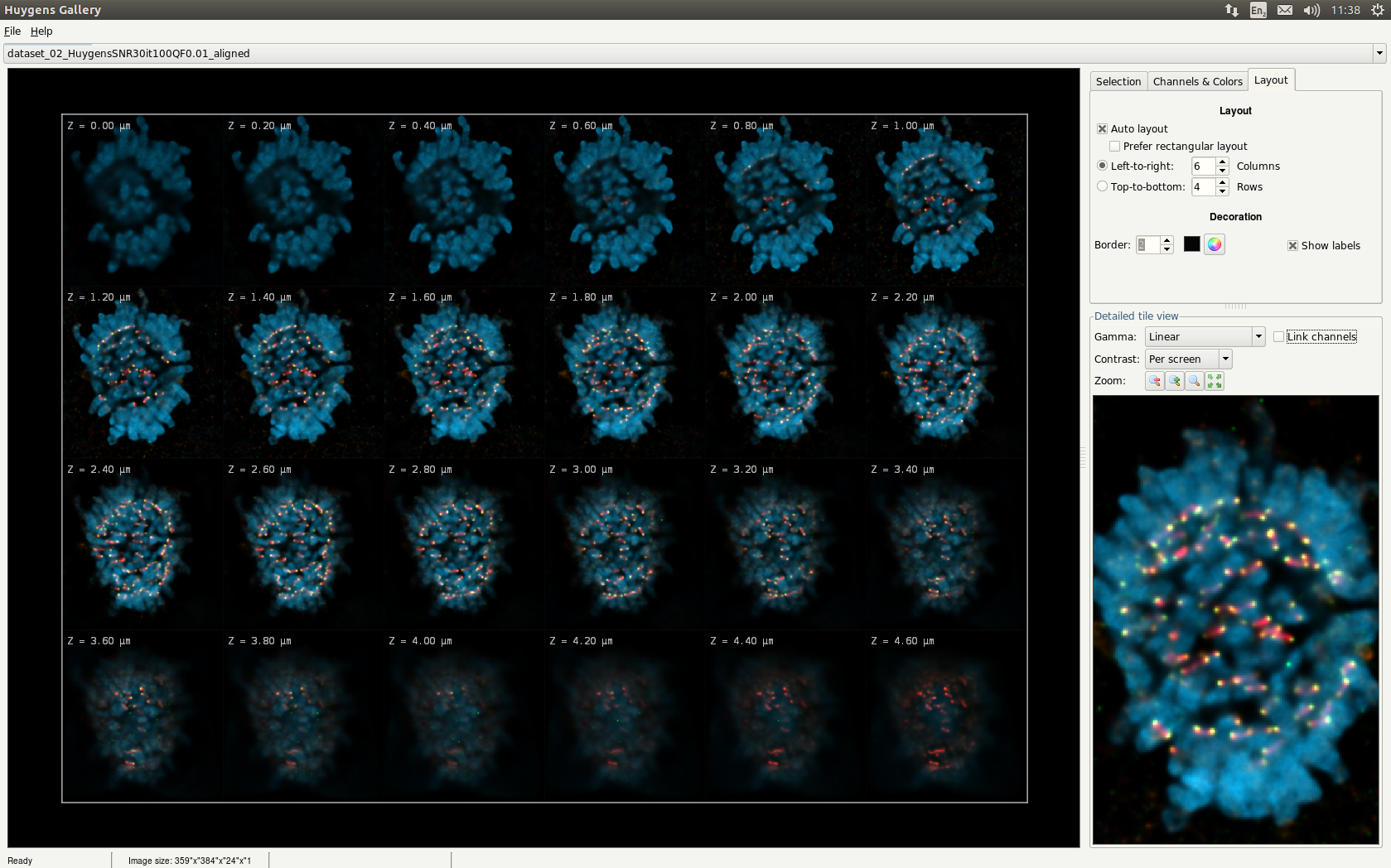The height and width of the screenshot is (868, 1391).
Task: Open the border color wheel picker
Action: 1214,244
